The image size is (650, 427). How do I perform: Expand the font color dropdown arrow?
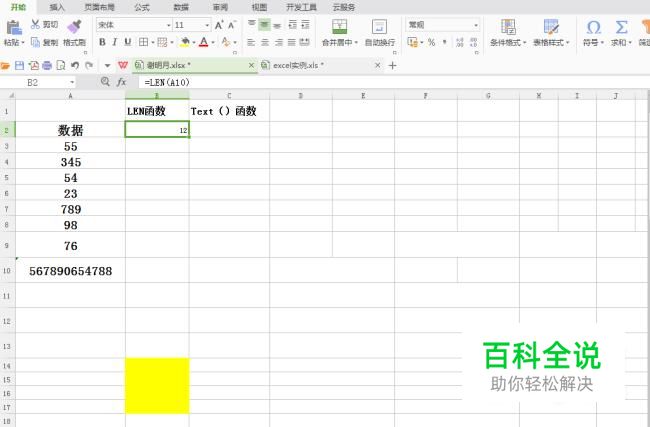tap(213, 42)
